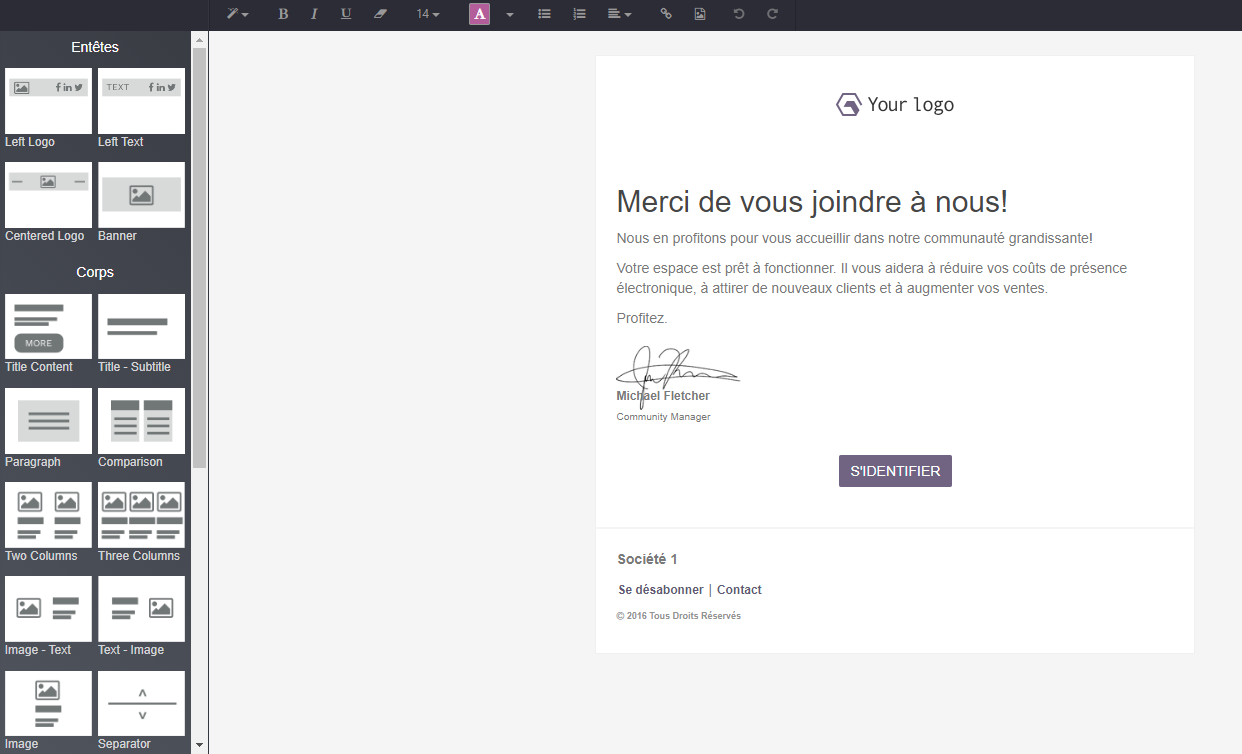This screenshot has width=1242, height=754.
Task: Open the paragraph alignment dropdown
Action: pos(619,14)
